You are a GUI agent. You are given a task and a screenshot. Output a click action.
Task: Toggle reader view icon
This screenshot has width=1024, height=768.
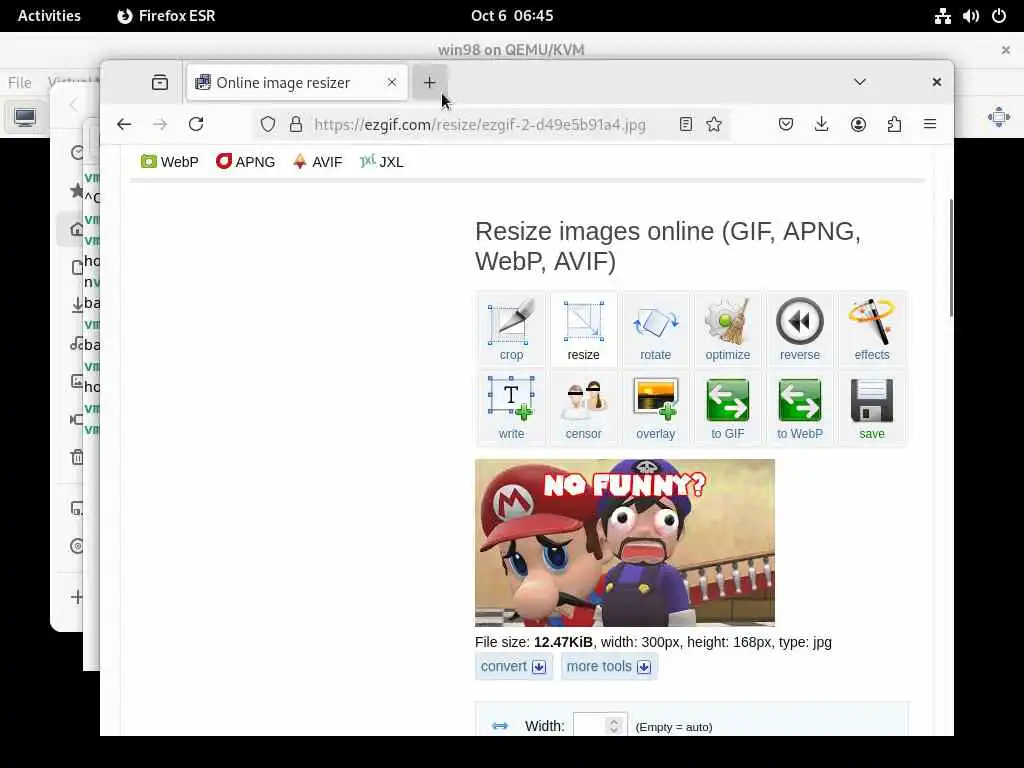coord(685,124)
